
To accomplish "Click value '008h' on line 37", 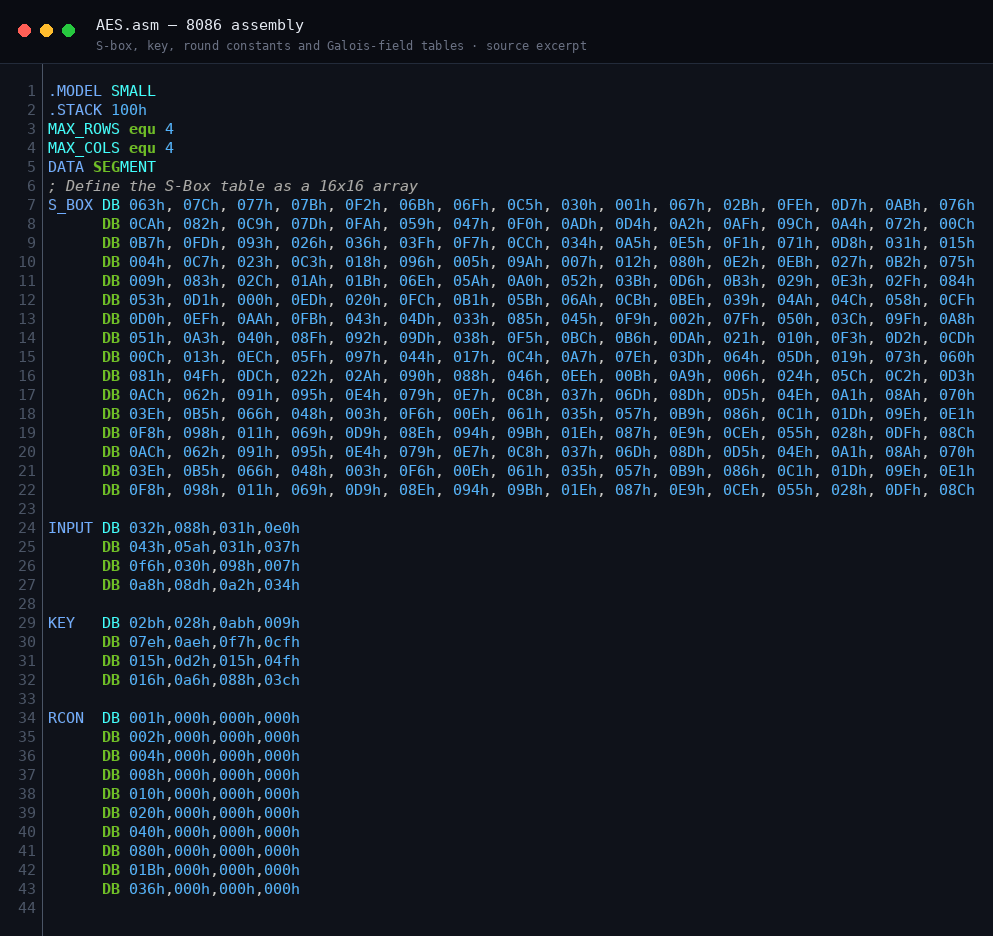I will [x=147, y=775].
